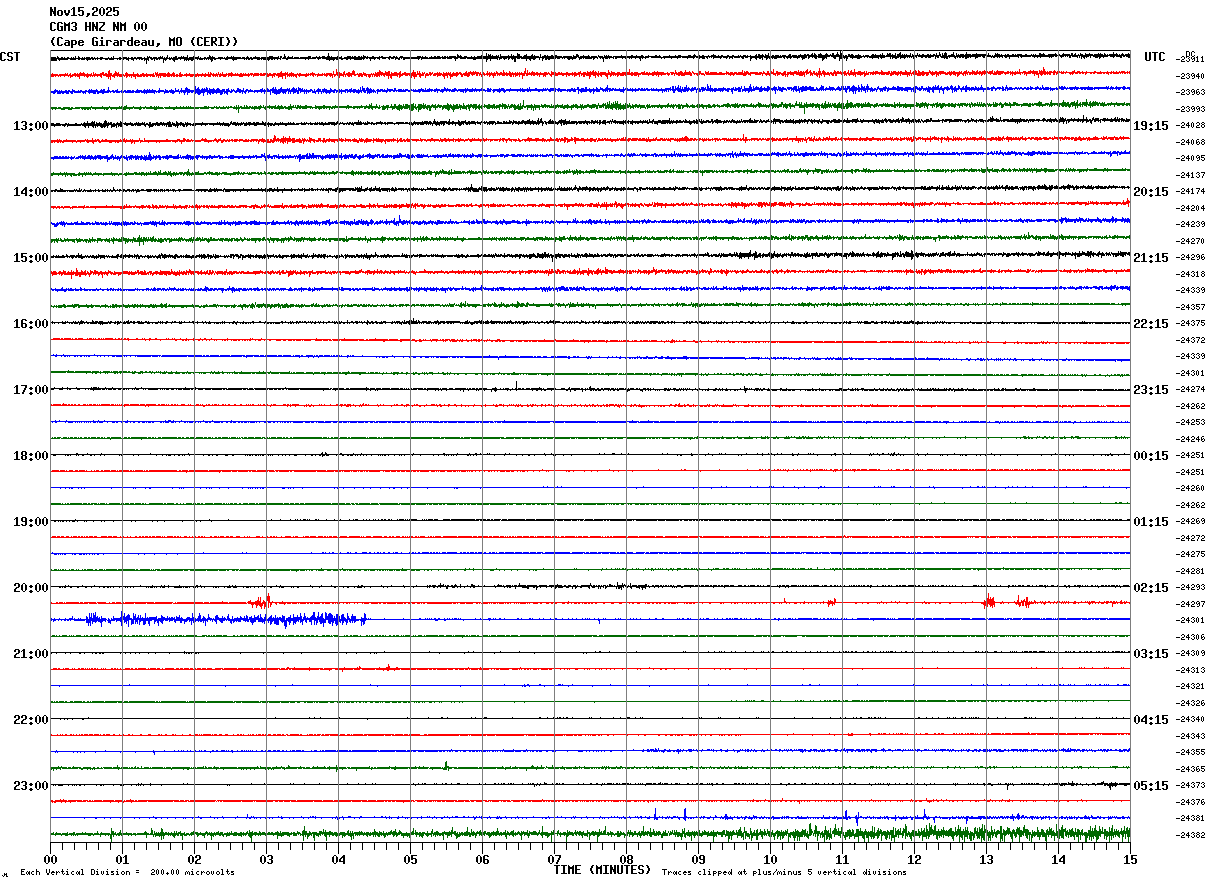Click the 13:00 CST hour label
Viewport: 1210px width, 886px height.
pos(30,126)
